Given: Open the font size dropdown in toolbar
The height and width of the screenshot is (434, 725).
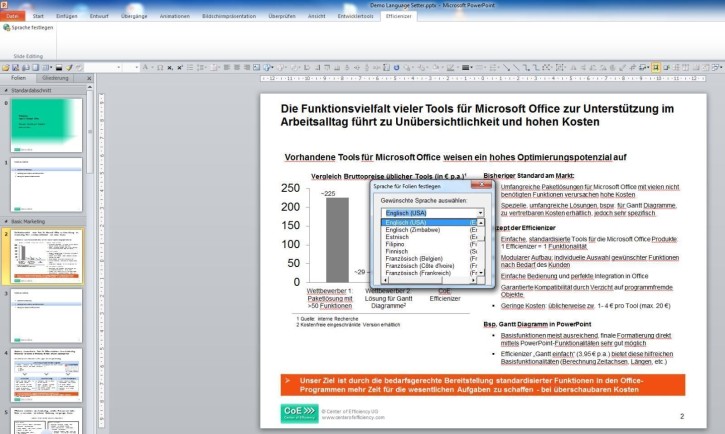Looking at the screenshot, I should click(137, 67).
